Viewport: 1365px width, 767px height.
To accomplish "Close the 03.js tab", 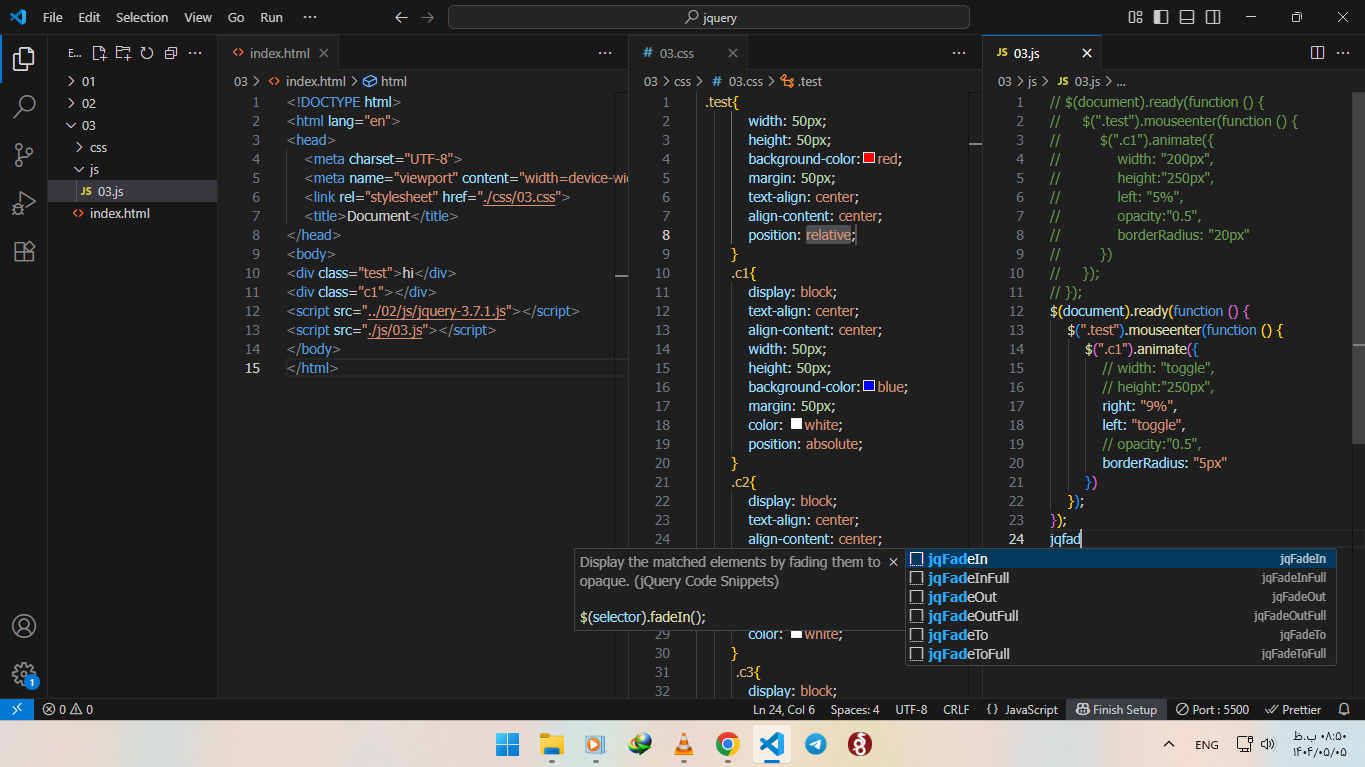I will coord(1087,53).
